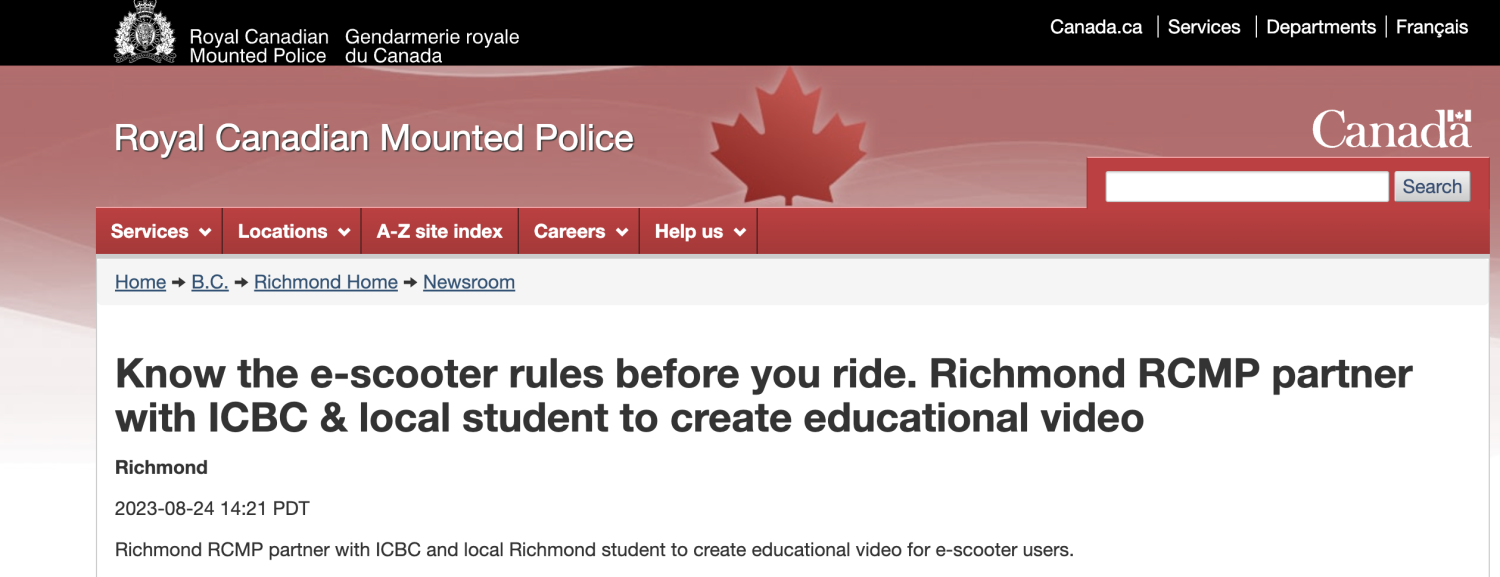Go to the B.C. breadcrumb link
This screenshot has width=1500, height=577.
(x=209, y=282)
